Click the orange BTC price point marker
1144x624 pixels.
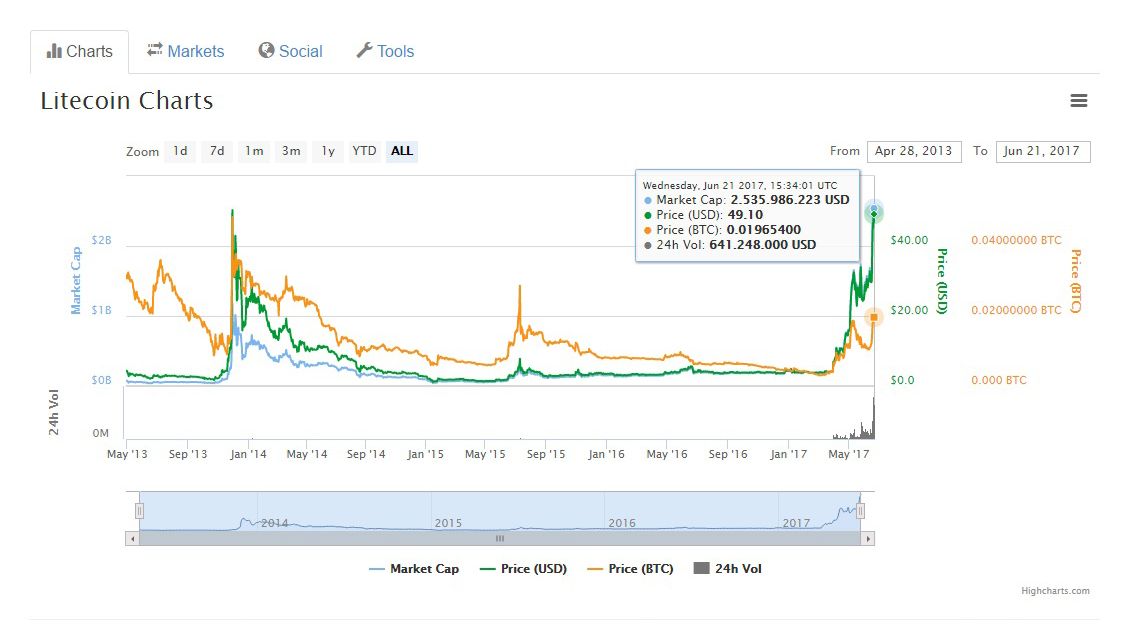pos(874,317)
